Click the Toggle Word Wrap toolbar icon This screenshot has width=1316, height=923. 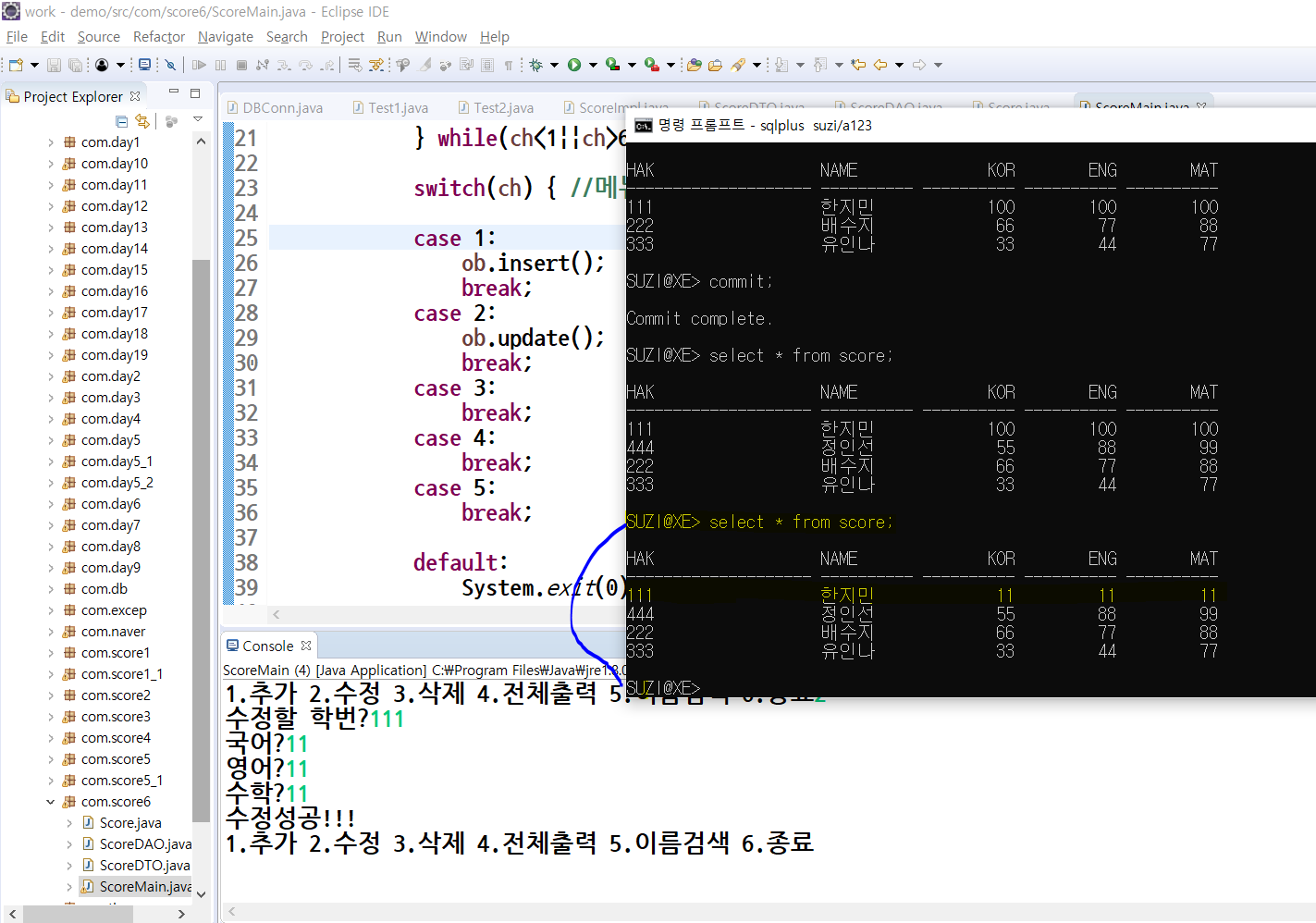(467, 65)
